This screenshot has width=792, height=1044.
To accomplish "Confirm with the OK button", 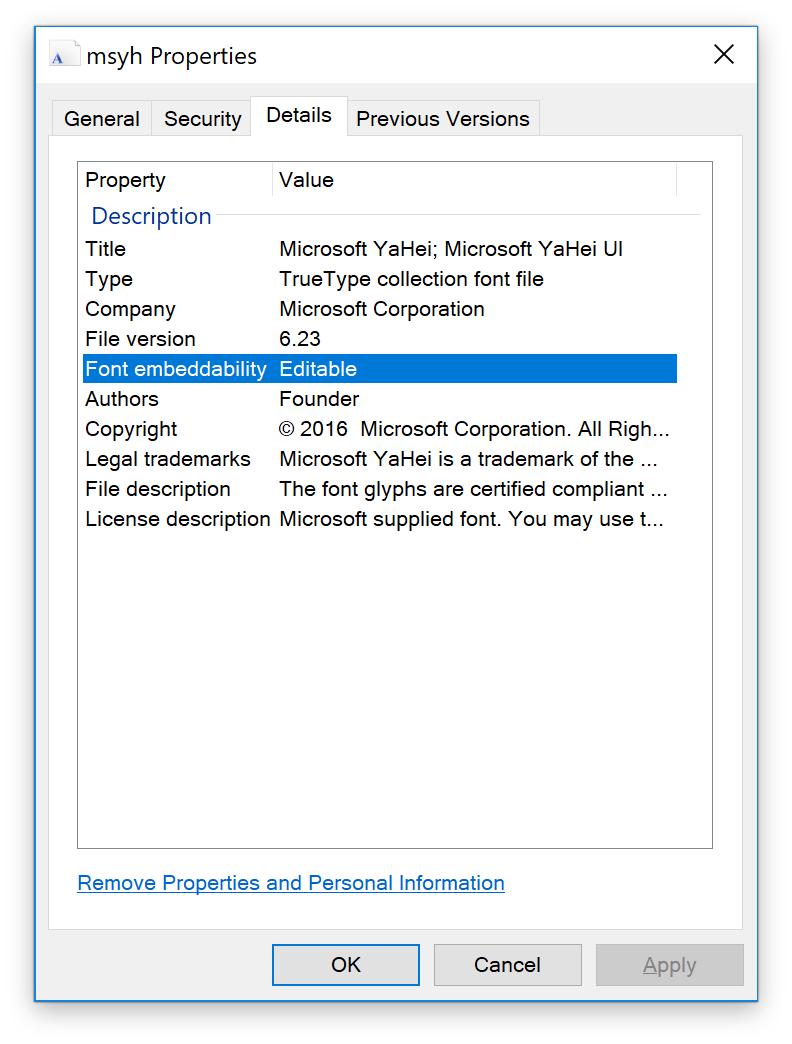I will pyautogui.click(x=345, y=965).
